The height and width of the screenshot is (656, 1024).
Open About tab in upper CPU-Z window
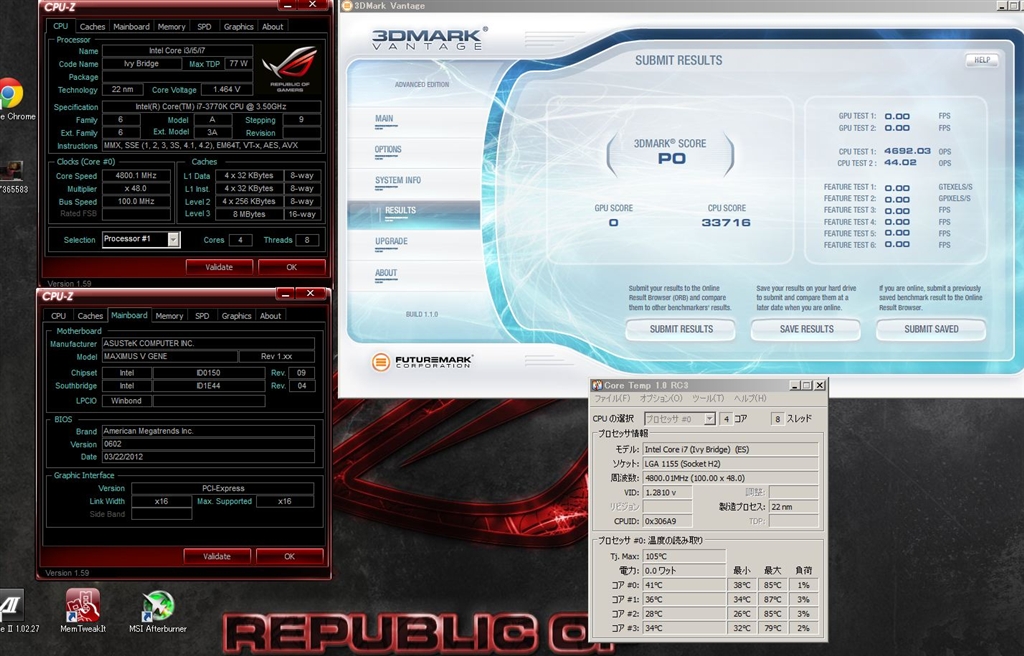[x=272, y=27]
